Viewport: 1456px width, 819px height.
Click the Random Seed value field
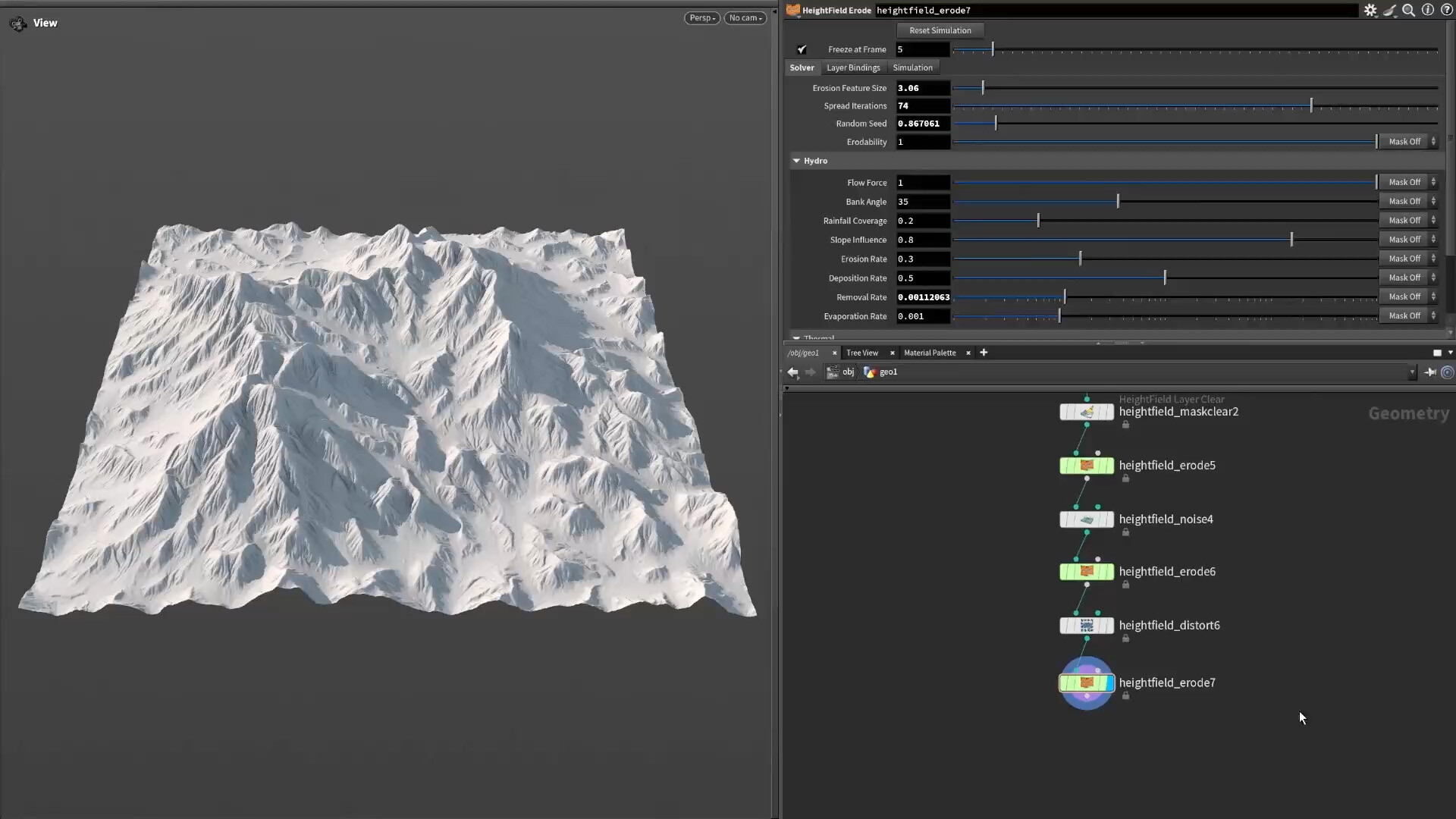click(x=920, y=124)
